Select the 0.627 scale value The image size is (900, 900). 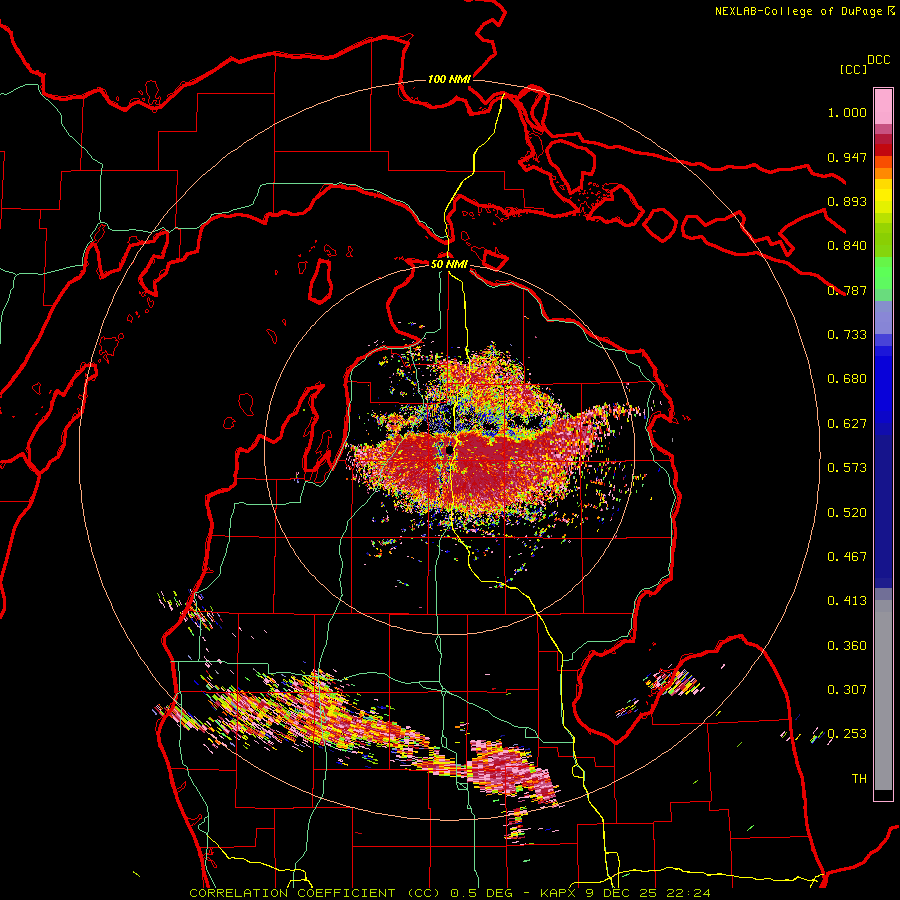coord(847,424)
